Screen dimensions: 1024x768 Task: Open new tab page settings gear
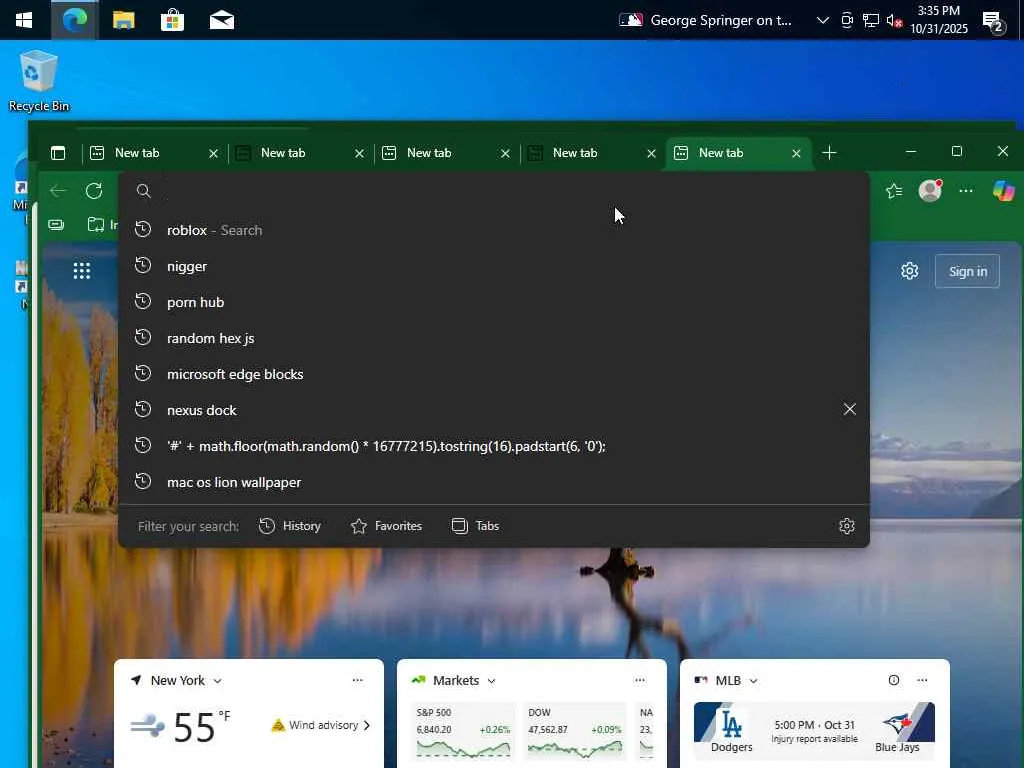[910, 271]
